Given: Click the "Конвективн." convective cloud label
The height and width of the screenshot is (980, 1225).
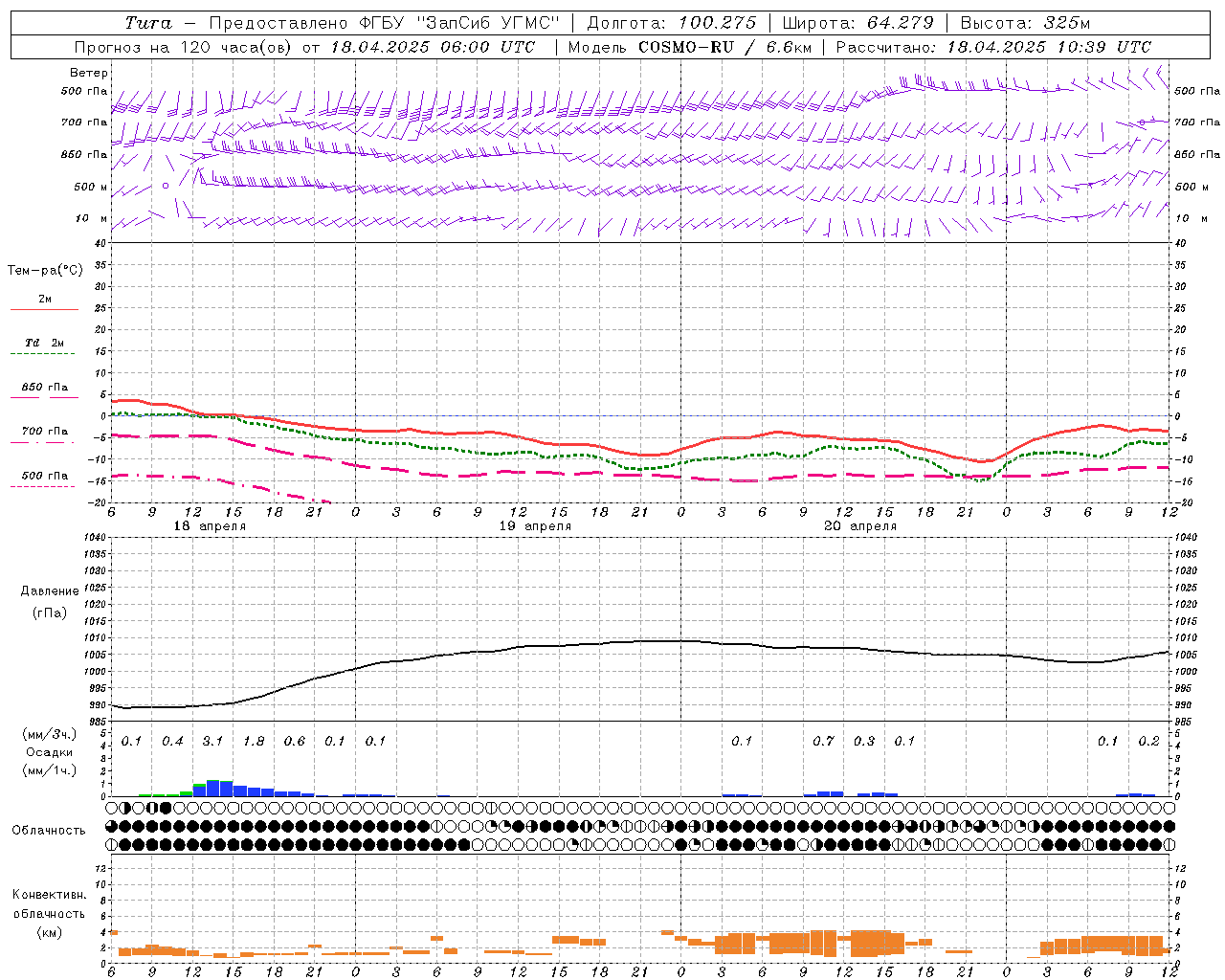Looking at the screenshot, I should click(49, 895).
